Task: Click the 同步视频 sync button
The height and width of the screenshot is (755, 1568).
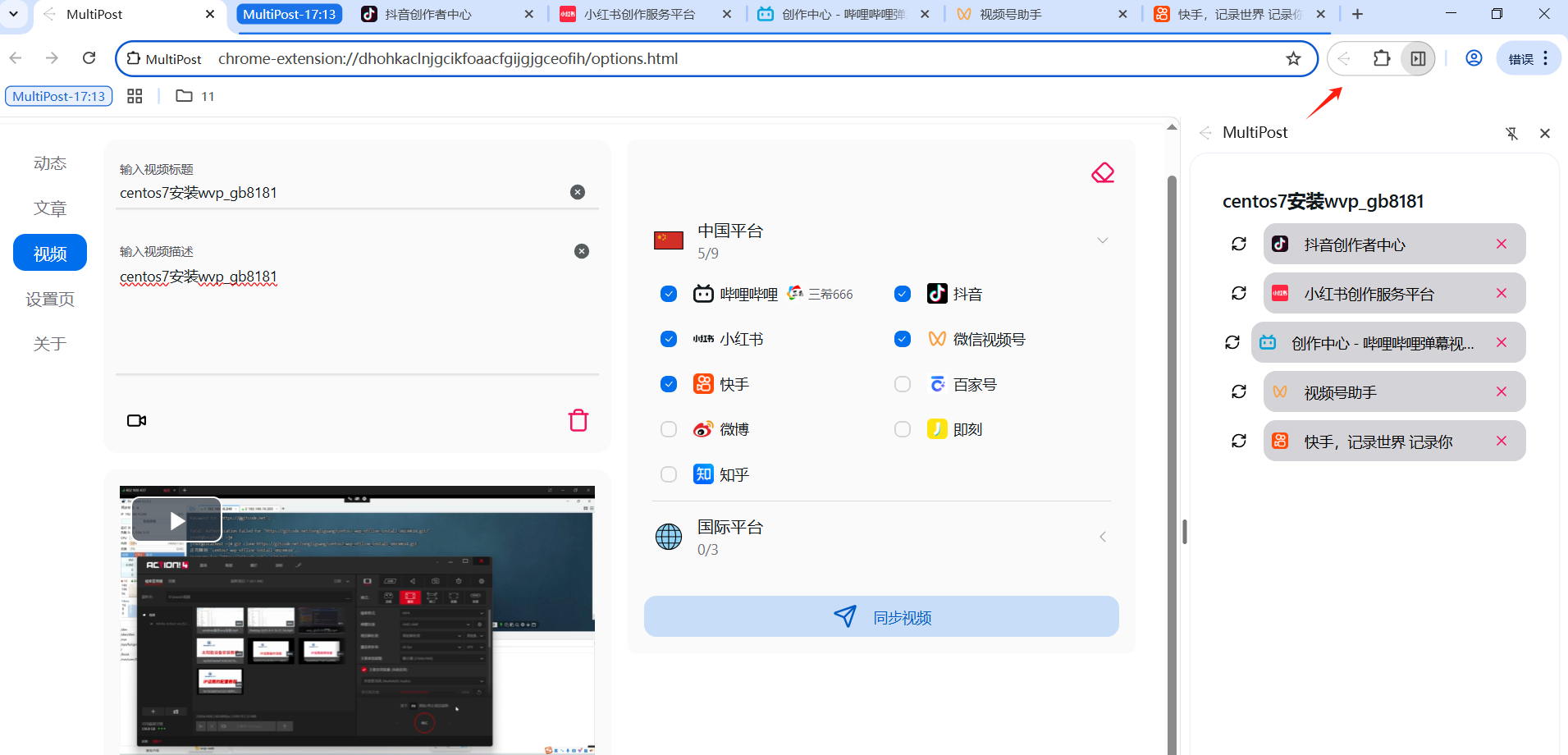Action: (881, 616)
